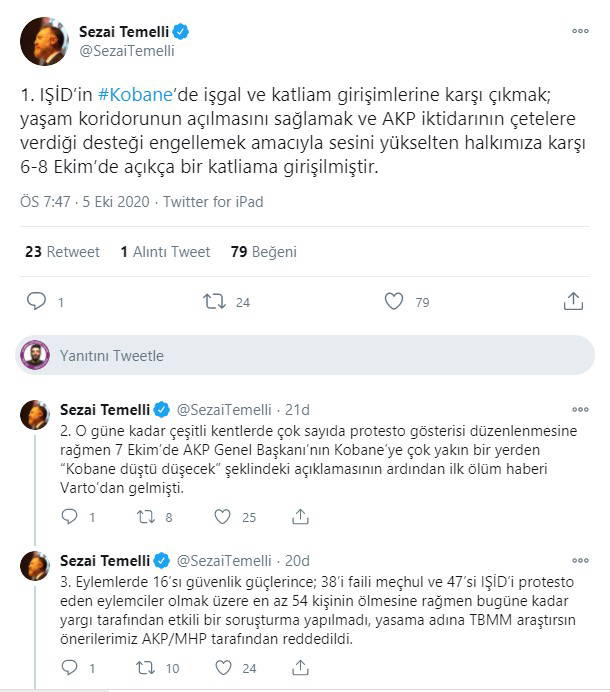Retweet the second tweet showing 8
Image resolution: width=610 pixels, height=692 pixels.
click(x=146, y=517)
